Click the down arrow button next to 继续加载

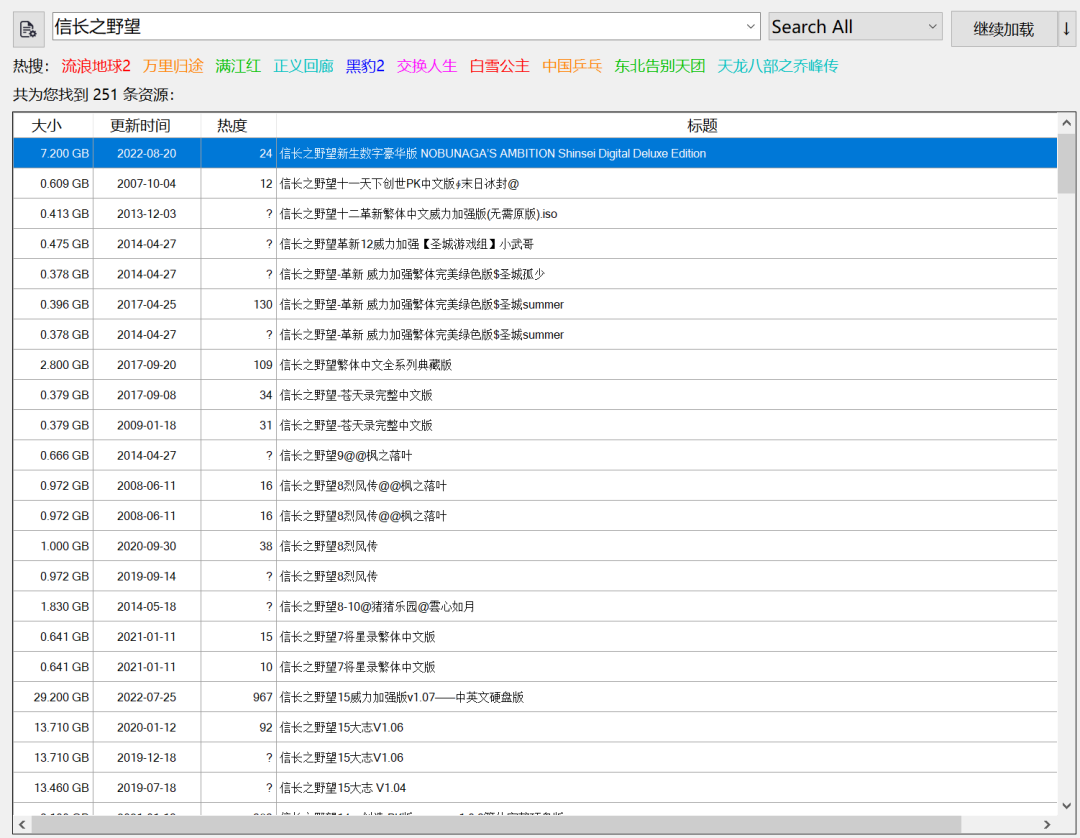tap(1066, 29)
